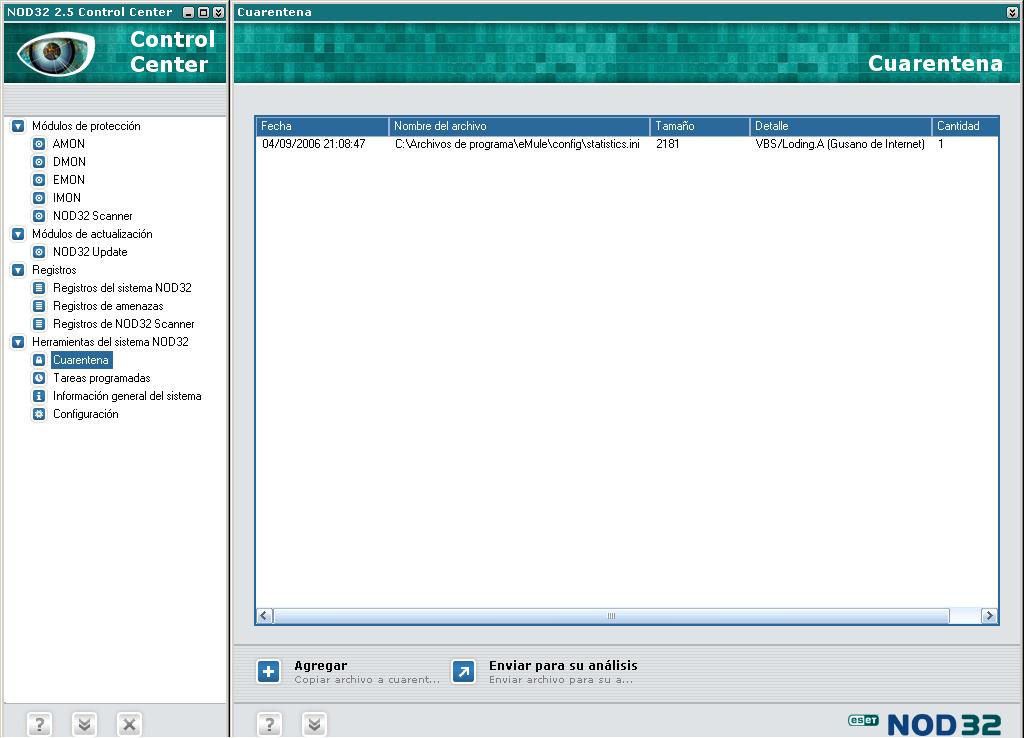Click the Información general del sistema icon
The image size is (1024, 738).
(39, 396)
